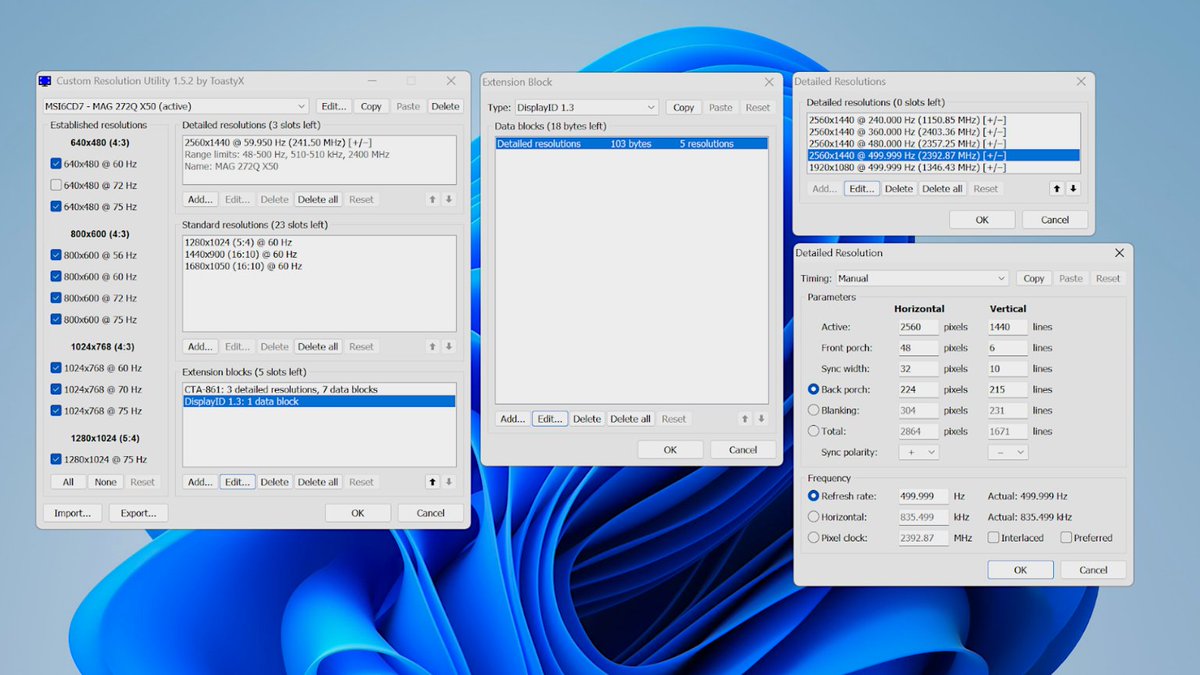
Task: Select Refresh rate frequency radio button
Action: click(813, 496)
